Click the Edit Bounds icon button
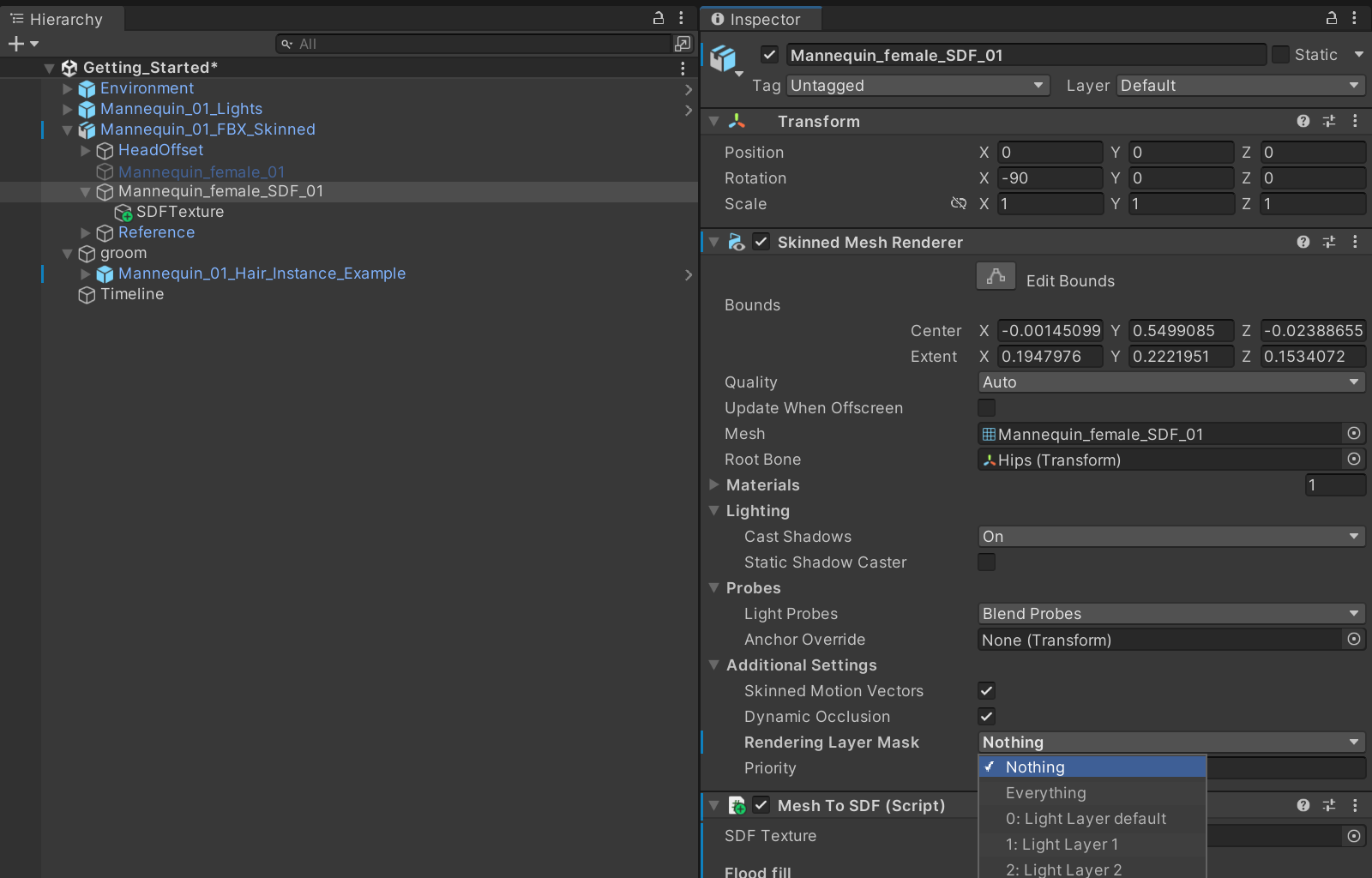Image resolution: width=1372 pixels, height=878 pixels. (996, 277)
